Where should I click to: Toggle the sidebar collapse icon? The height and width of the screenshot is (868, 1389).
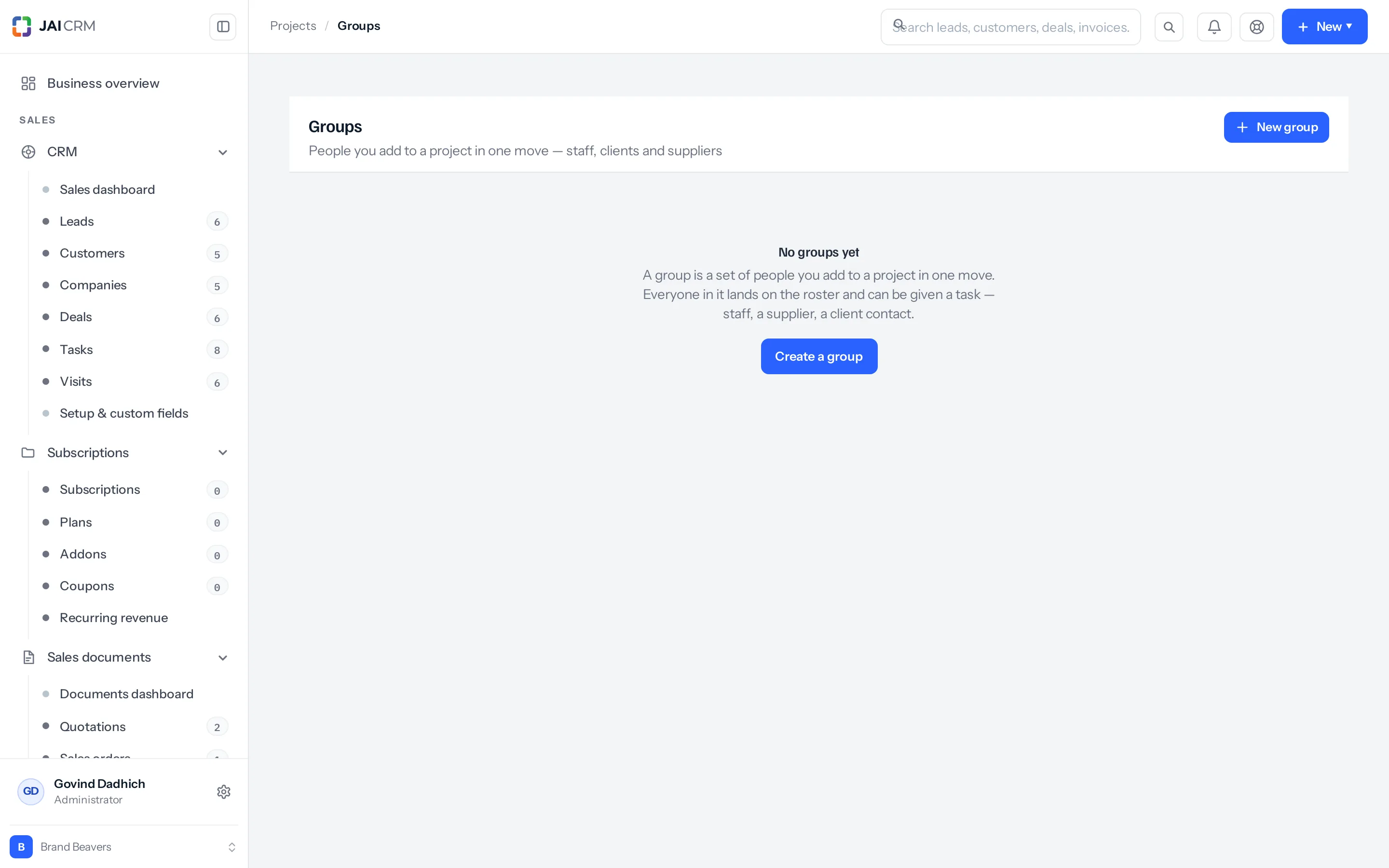pyautogui.click(x=223, y=27)
